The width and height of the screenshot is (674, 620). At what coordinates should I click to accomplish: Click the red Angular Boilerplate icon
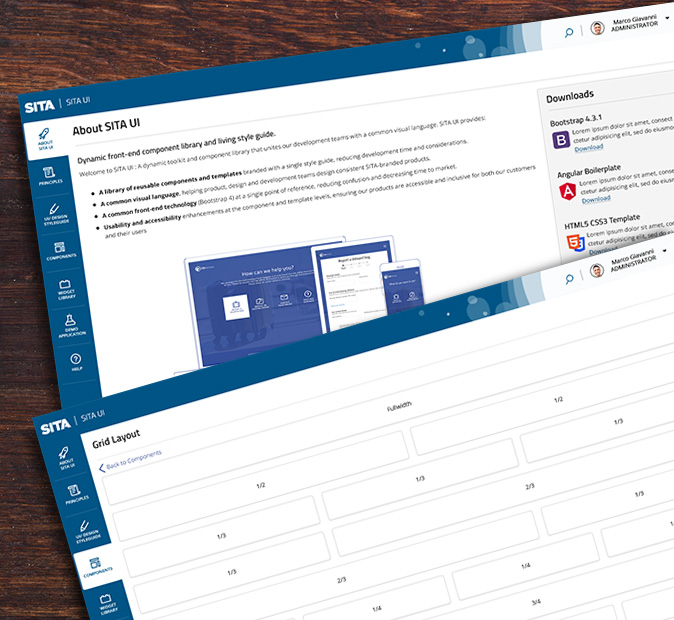(565, 190)
